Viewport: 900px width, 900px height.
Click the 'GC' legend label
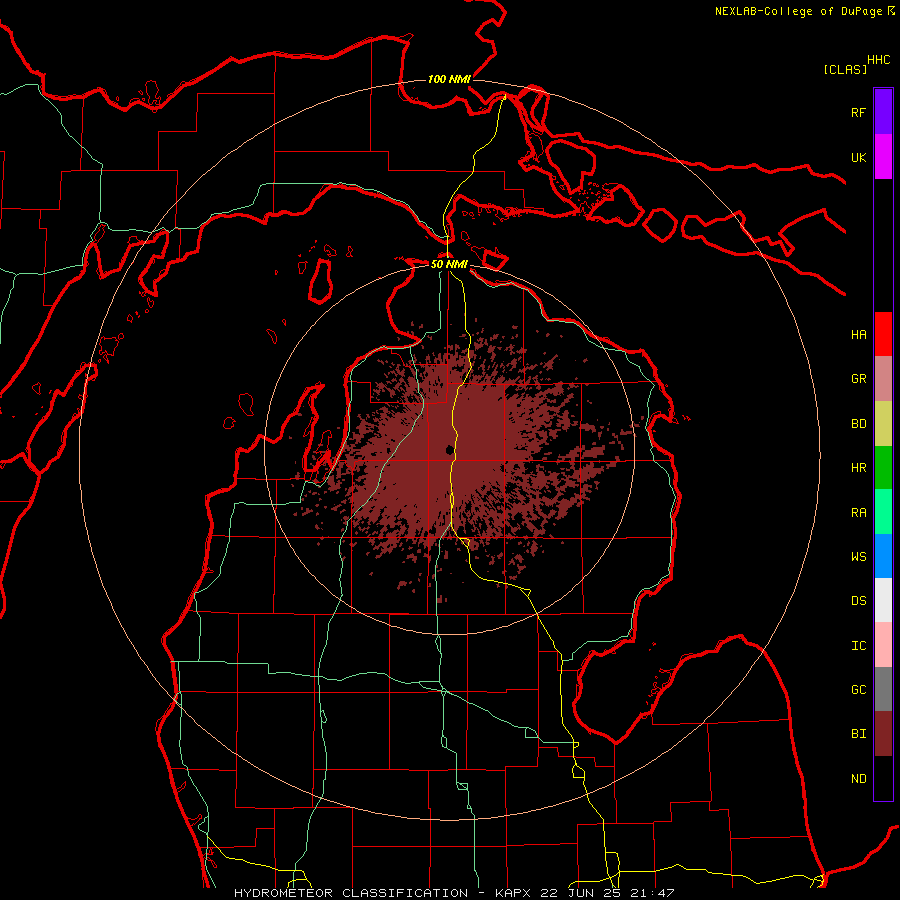coord(858,690)
